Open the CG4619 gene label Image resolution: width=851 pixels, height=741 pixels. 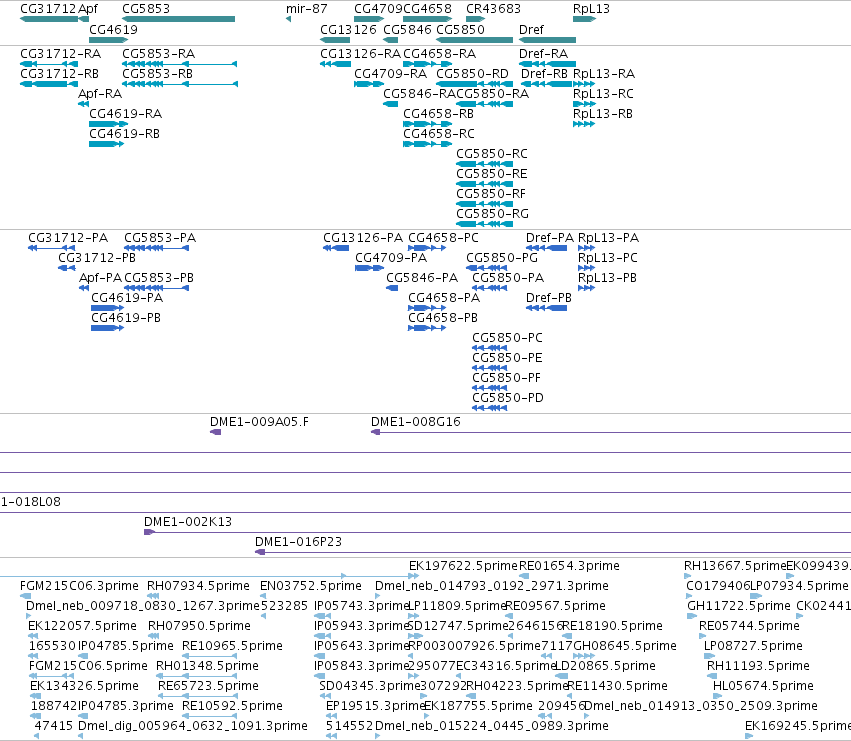tap(113, 29)
